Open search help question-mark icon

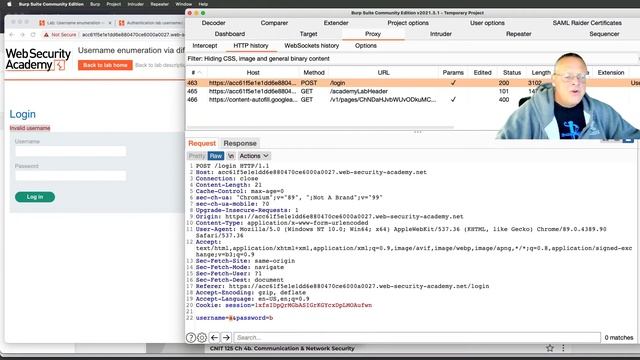[x=191, y=338]
